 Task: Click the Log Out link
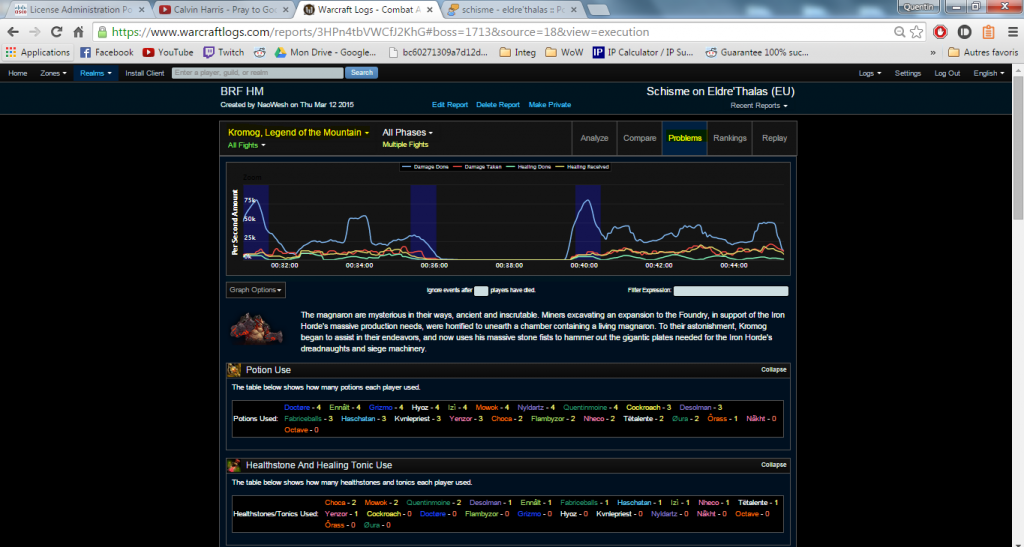(947, 73)
